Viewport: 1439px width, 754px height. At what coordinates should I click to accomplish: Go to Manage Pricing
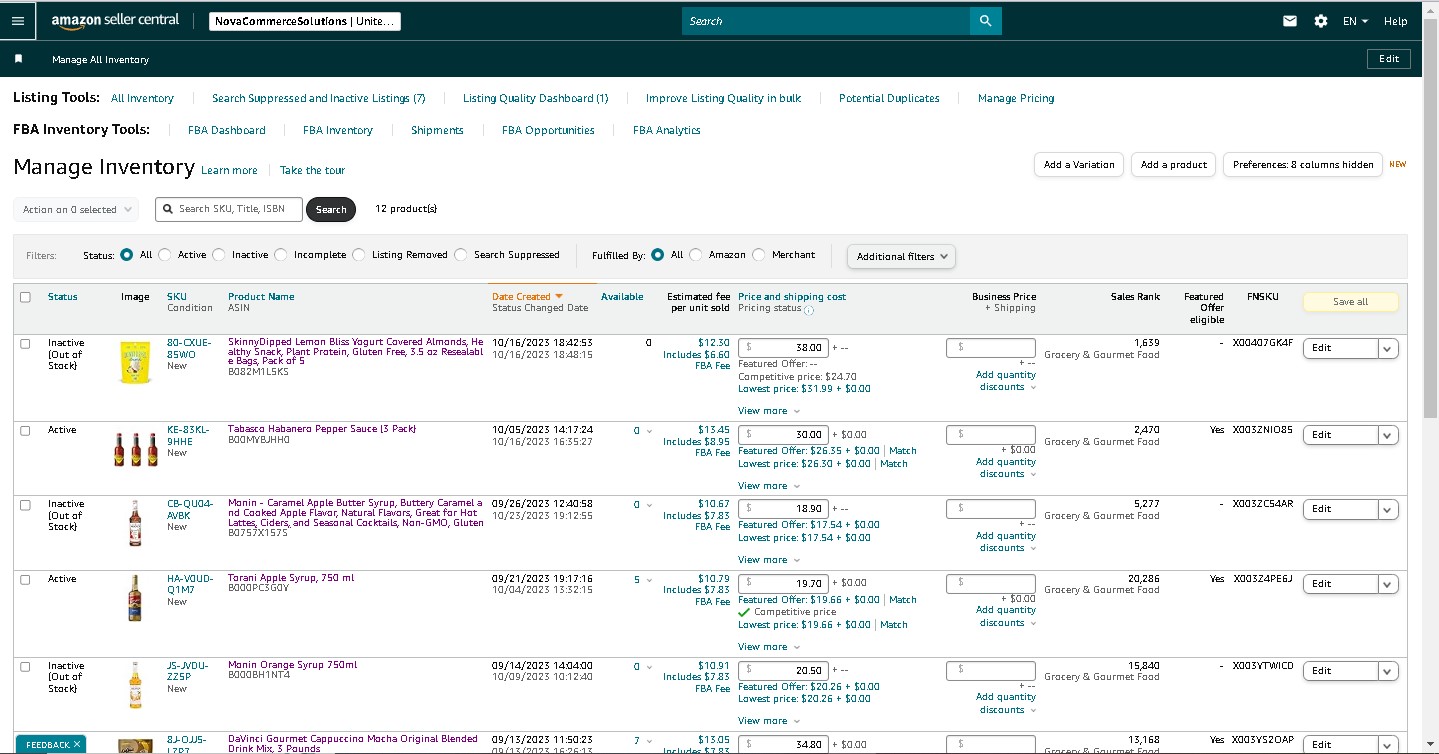pos(1016,98)
